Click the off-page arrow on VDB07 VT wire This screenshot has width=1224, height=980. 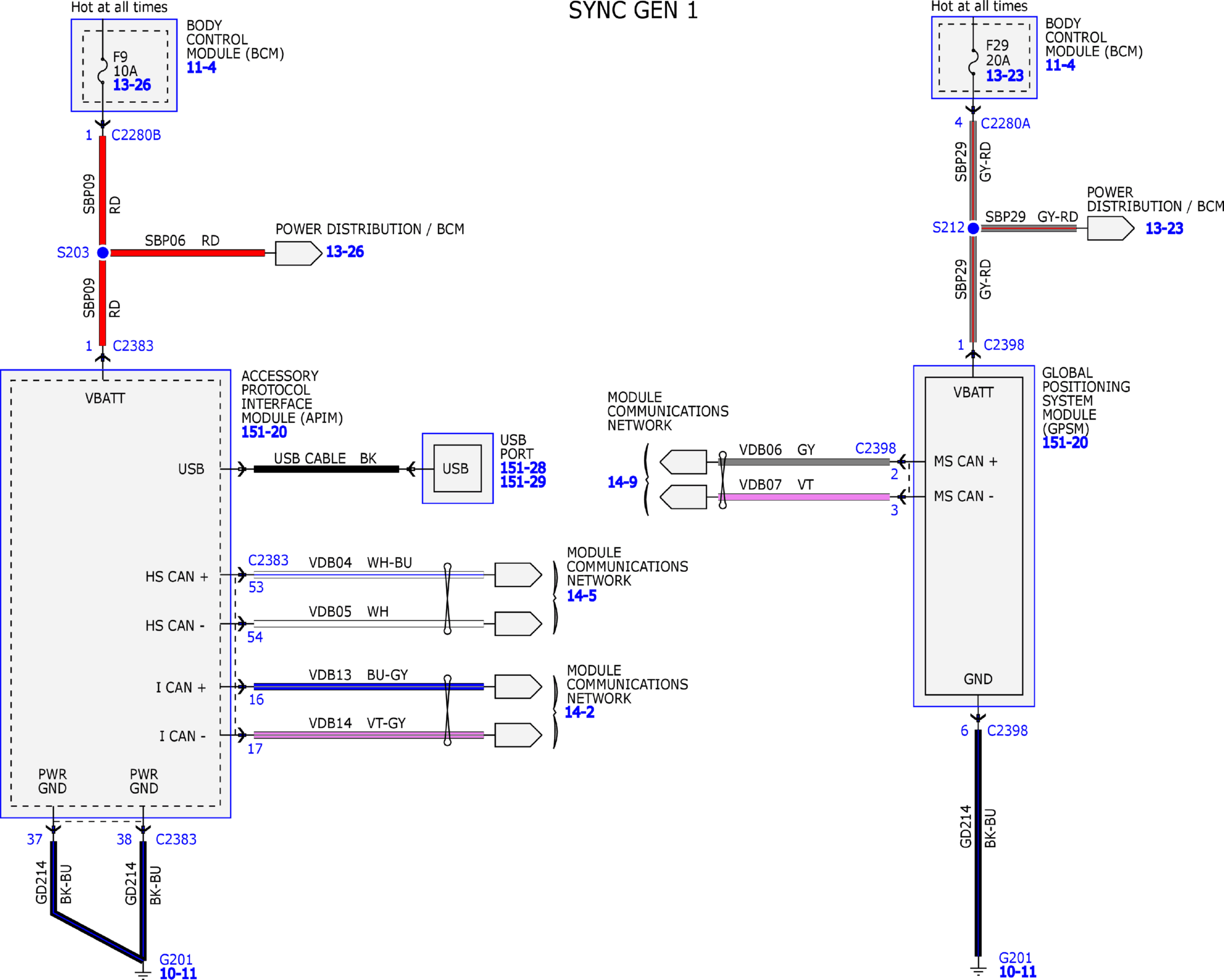[683, 497]
